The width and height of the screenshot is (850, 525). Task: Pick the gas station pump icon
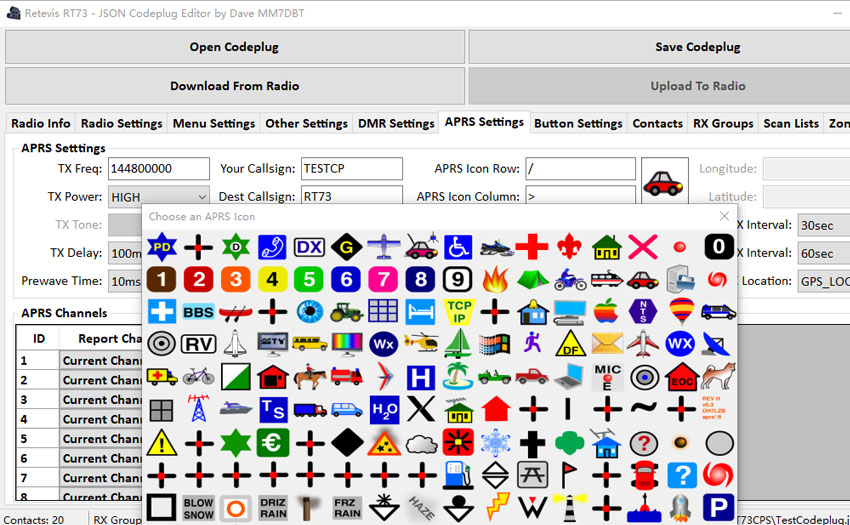coord(458,474)
